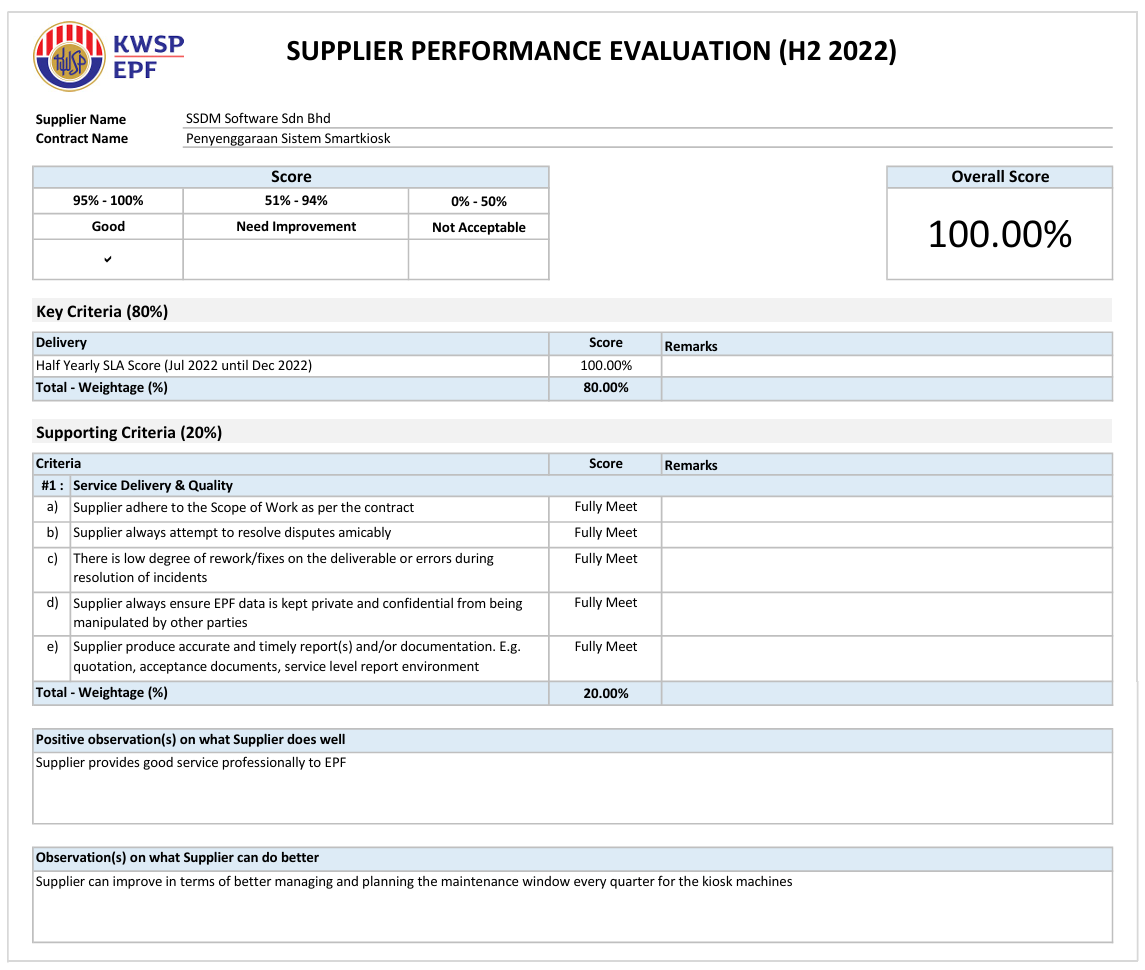Click the Need Improvement label cell
Screen dimensions: 1145x970
296,226
